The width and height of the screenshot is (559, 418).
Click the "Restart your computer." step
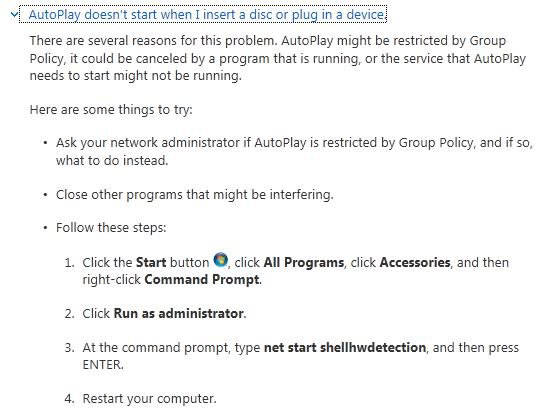tap(149, 398)
